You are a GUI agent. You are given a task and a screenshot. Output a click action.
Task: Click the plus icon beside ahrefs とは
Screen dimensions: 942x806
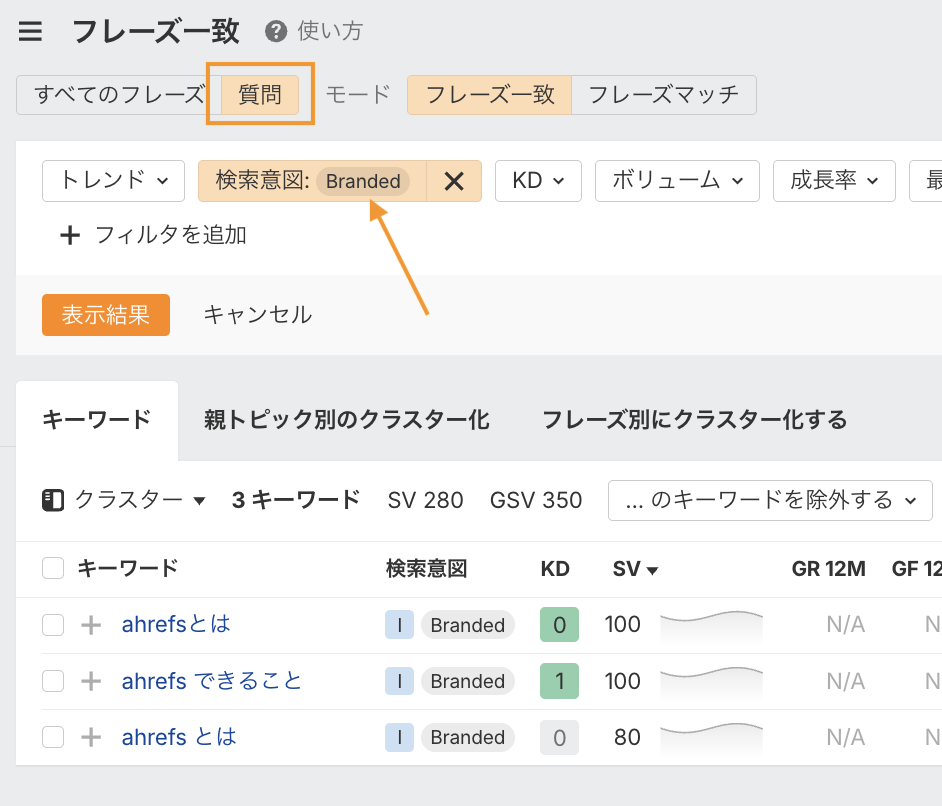point(90,737)
